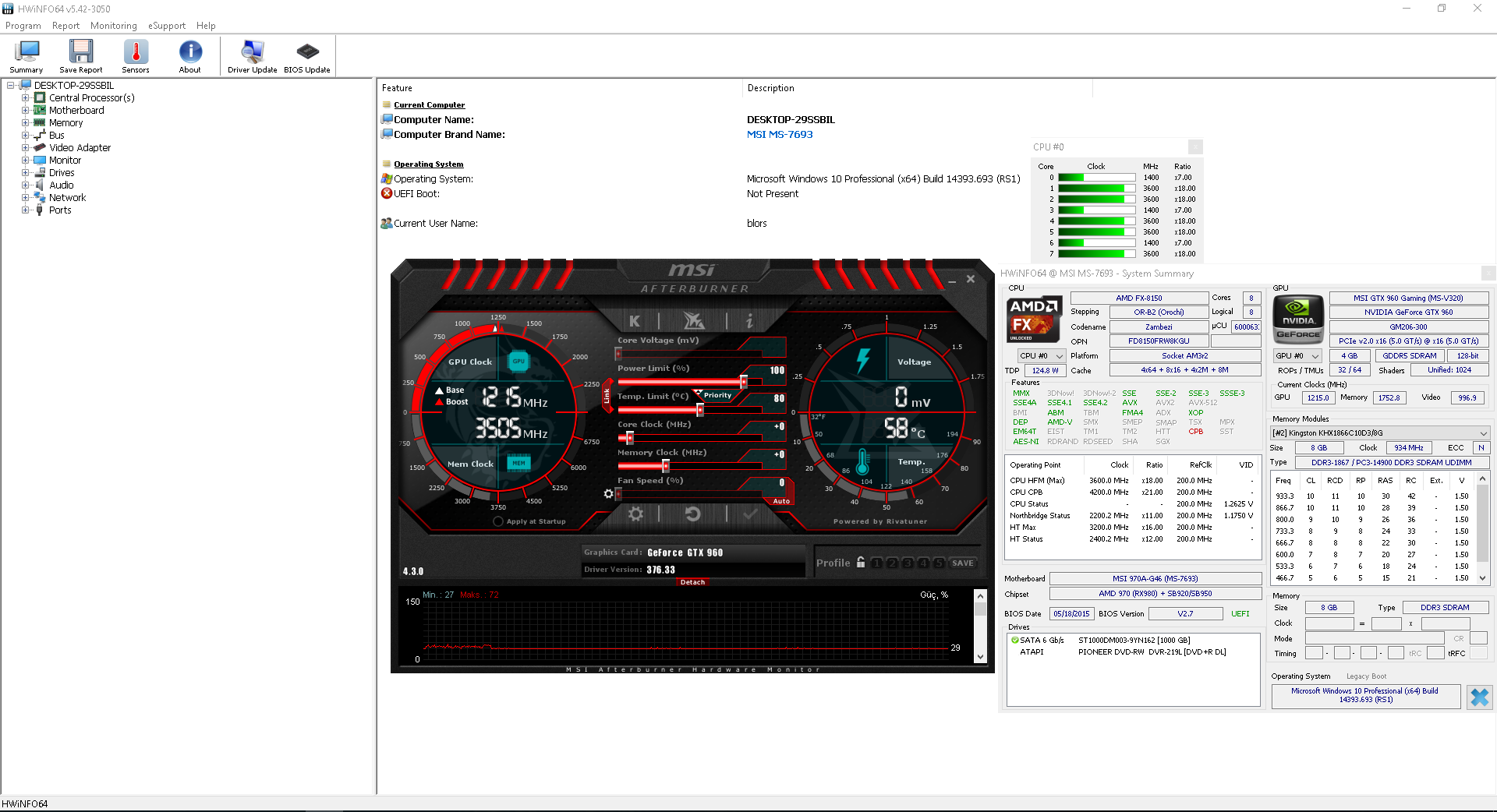Viewport: 1497px width, 812px height.
Task: Click the Afterburner SAVE profile button
Action: point(963,563)
